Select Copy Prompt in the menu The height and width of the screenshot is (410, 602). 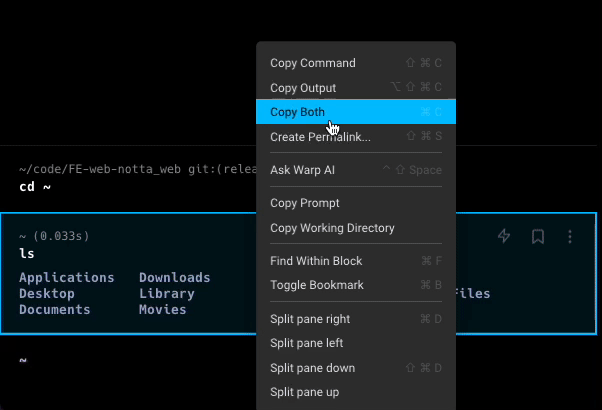(305, 203)
